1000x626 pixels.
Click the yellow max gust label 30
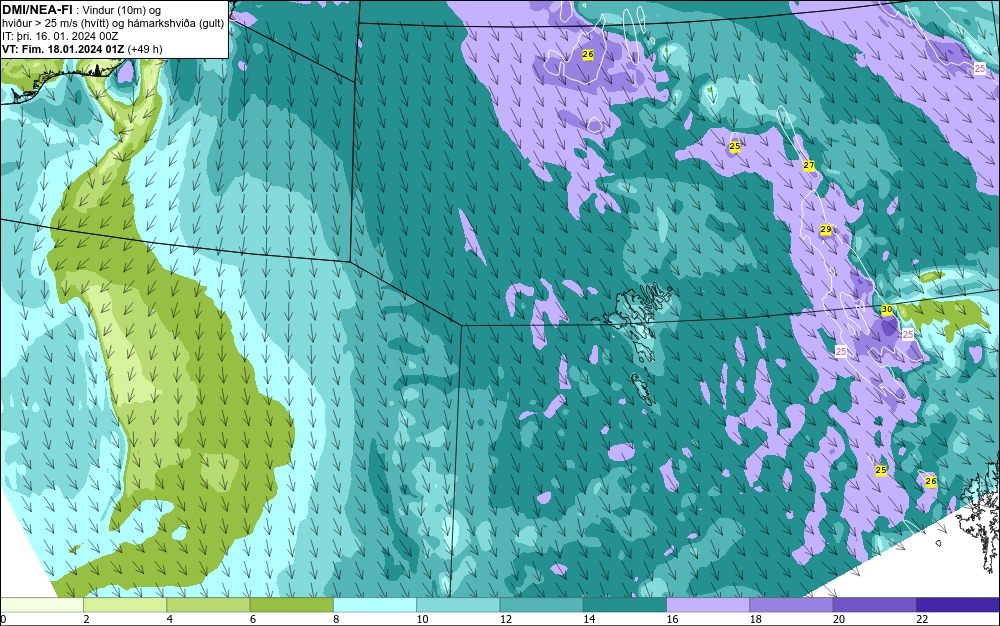(x=886, y=310)
